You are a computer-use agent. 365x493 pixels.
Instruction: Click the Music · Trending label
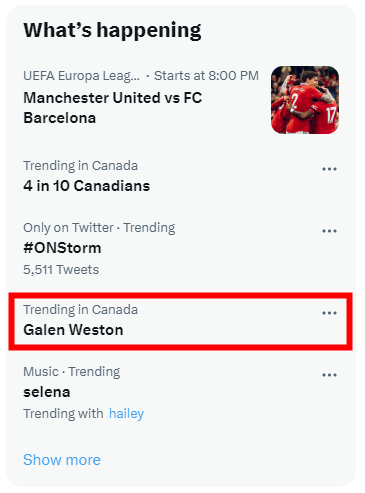coord(72,372)
